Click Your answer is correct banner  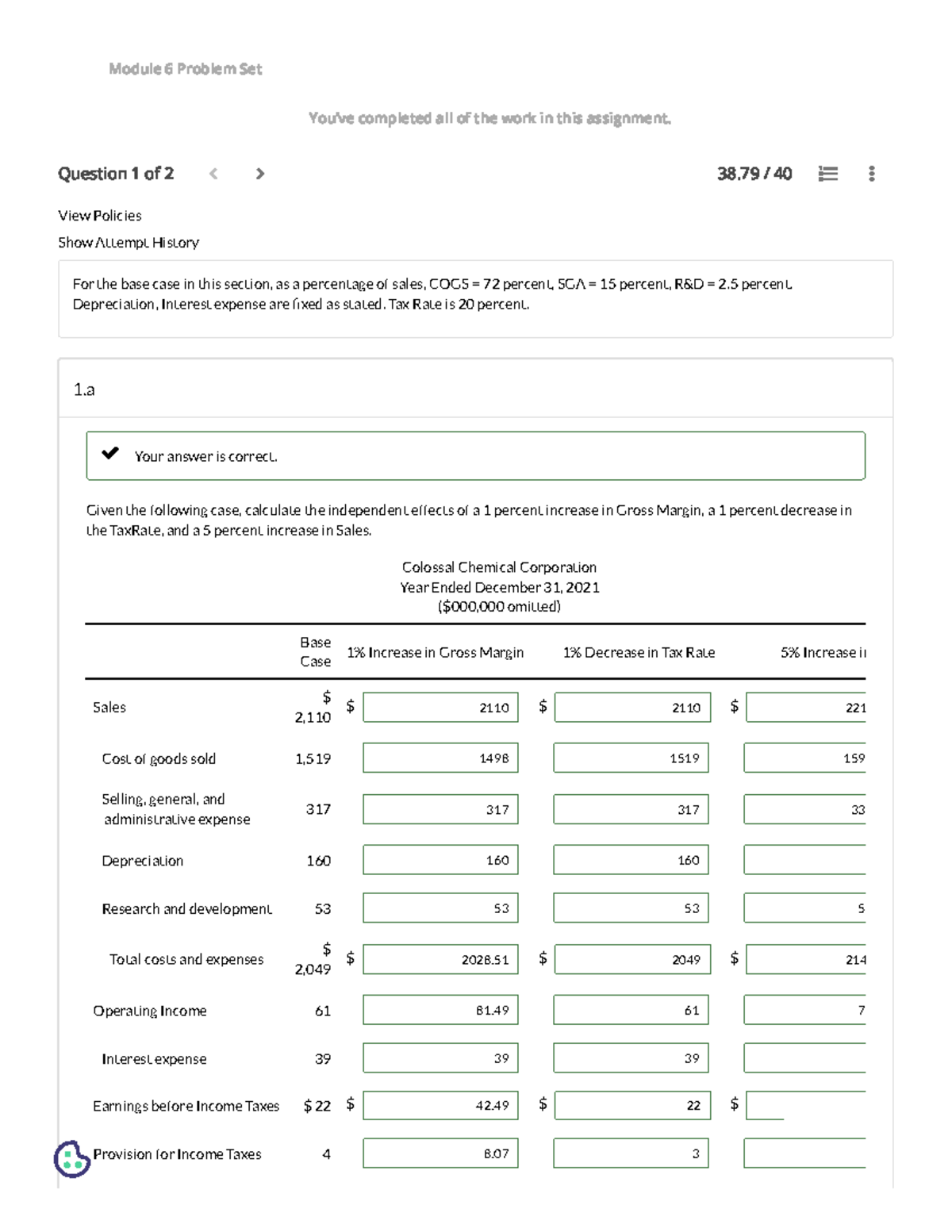205,456
